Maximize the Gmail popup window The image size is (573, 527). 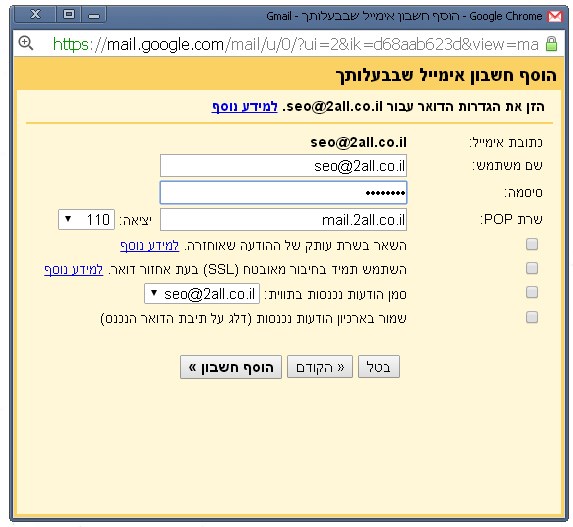68,15
